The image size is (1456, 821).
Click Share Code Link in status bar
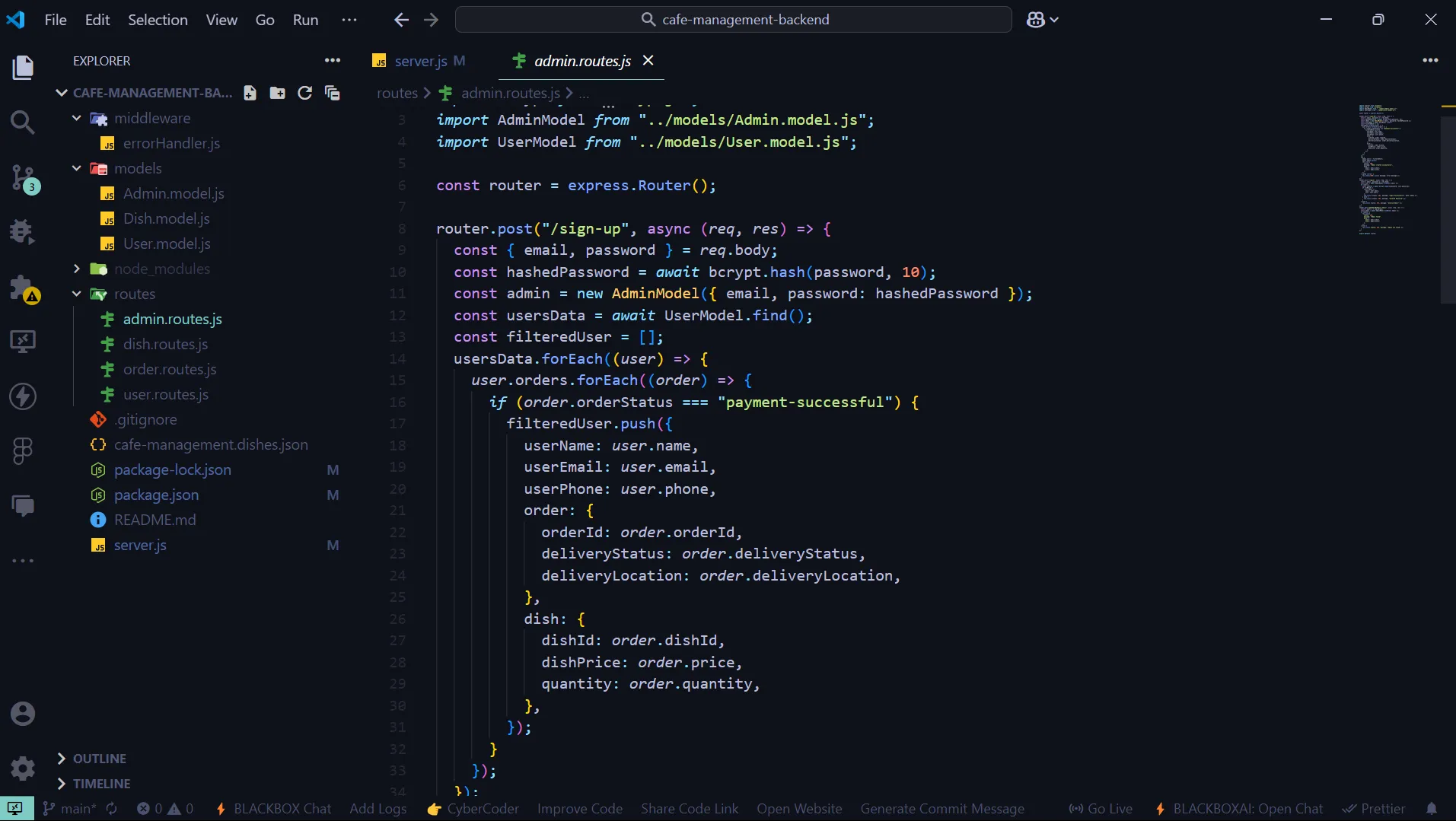click(690, 809)
